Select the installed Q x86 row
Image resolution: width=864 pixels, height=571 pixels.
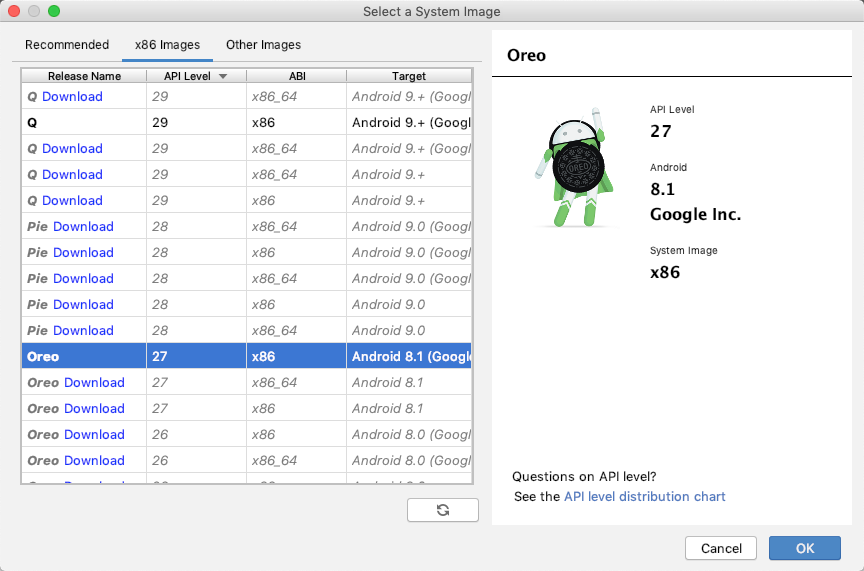pos(247,122)
